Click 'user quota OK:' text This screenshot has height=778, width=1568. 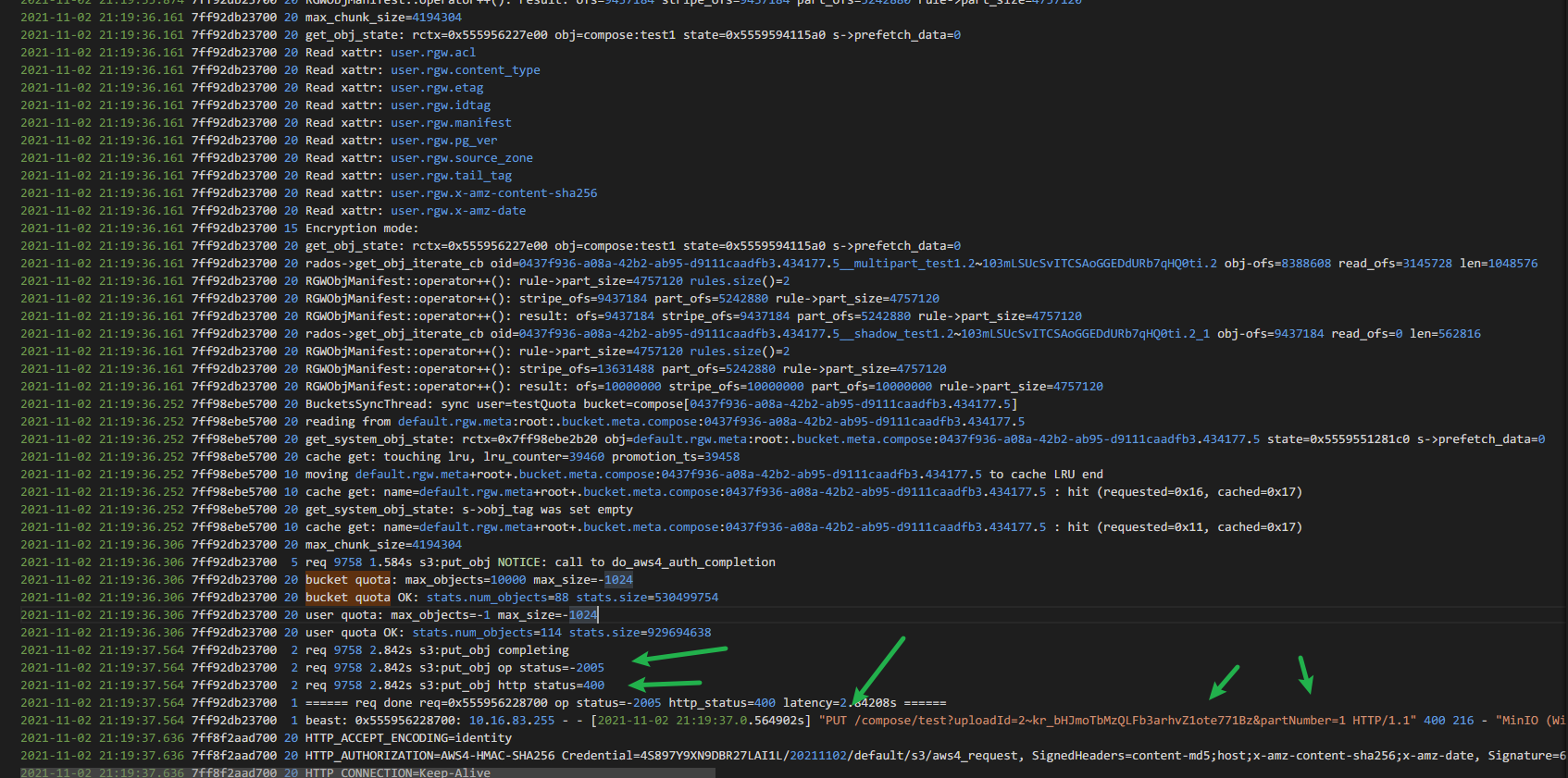tap(355, 633)
